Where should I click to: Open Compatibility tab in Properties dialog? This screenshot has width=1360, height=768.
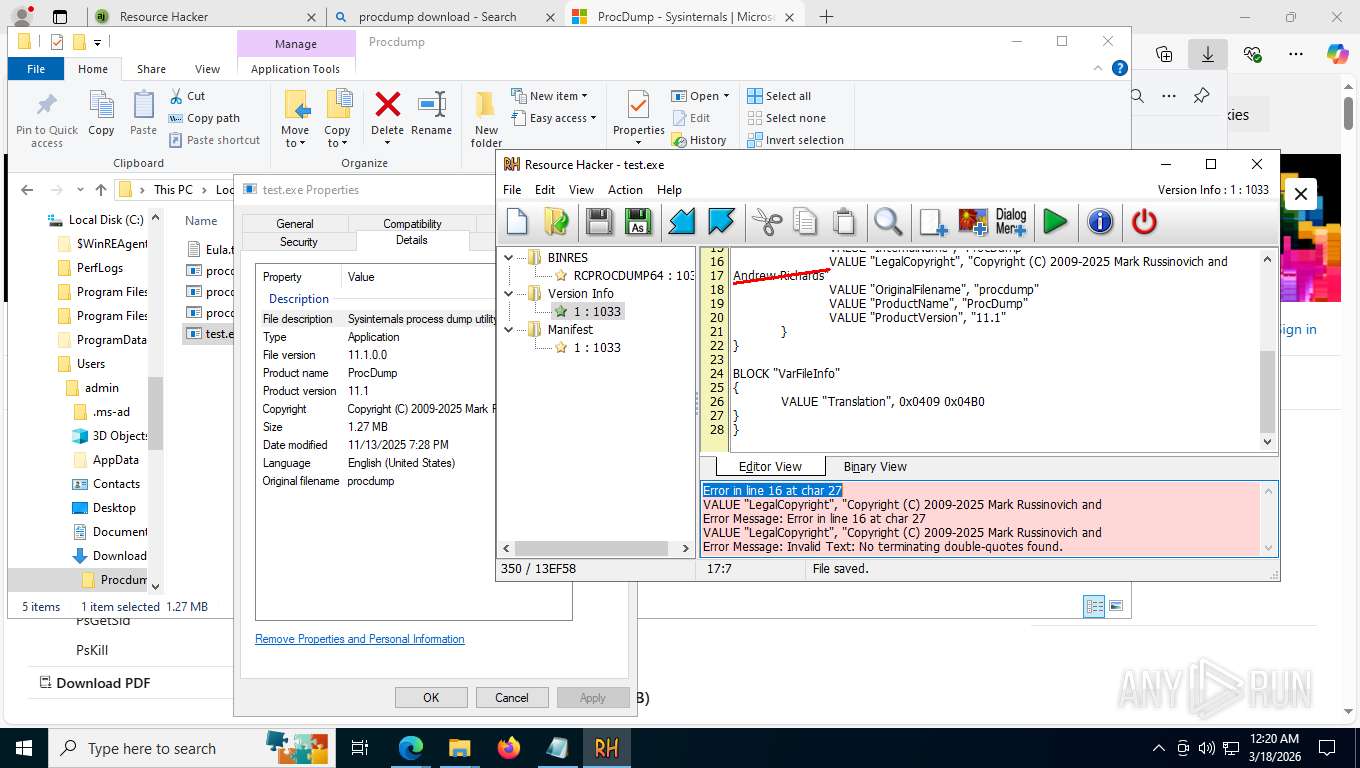412,224
